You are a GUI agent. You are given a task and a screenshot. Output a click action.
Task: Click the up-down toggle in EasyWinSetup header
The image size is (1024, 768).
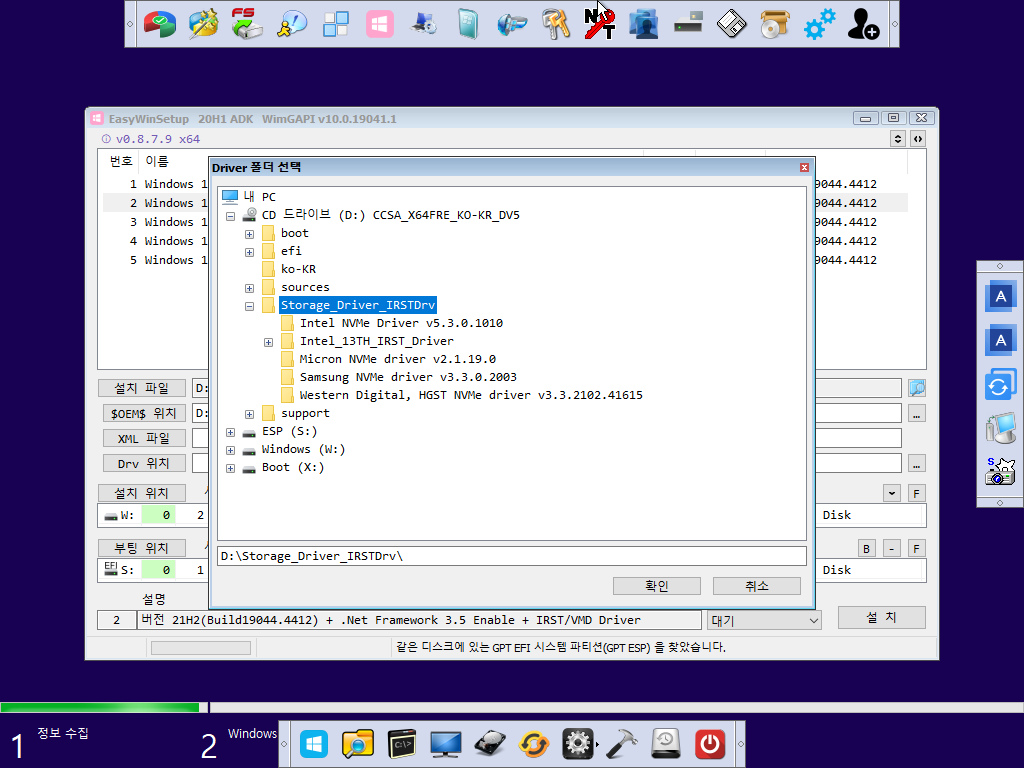[898, 138]
